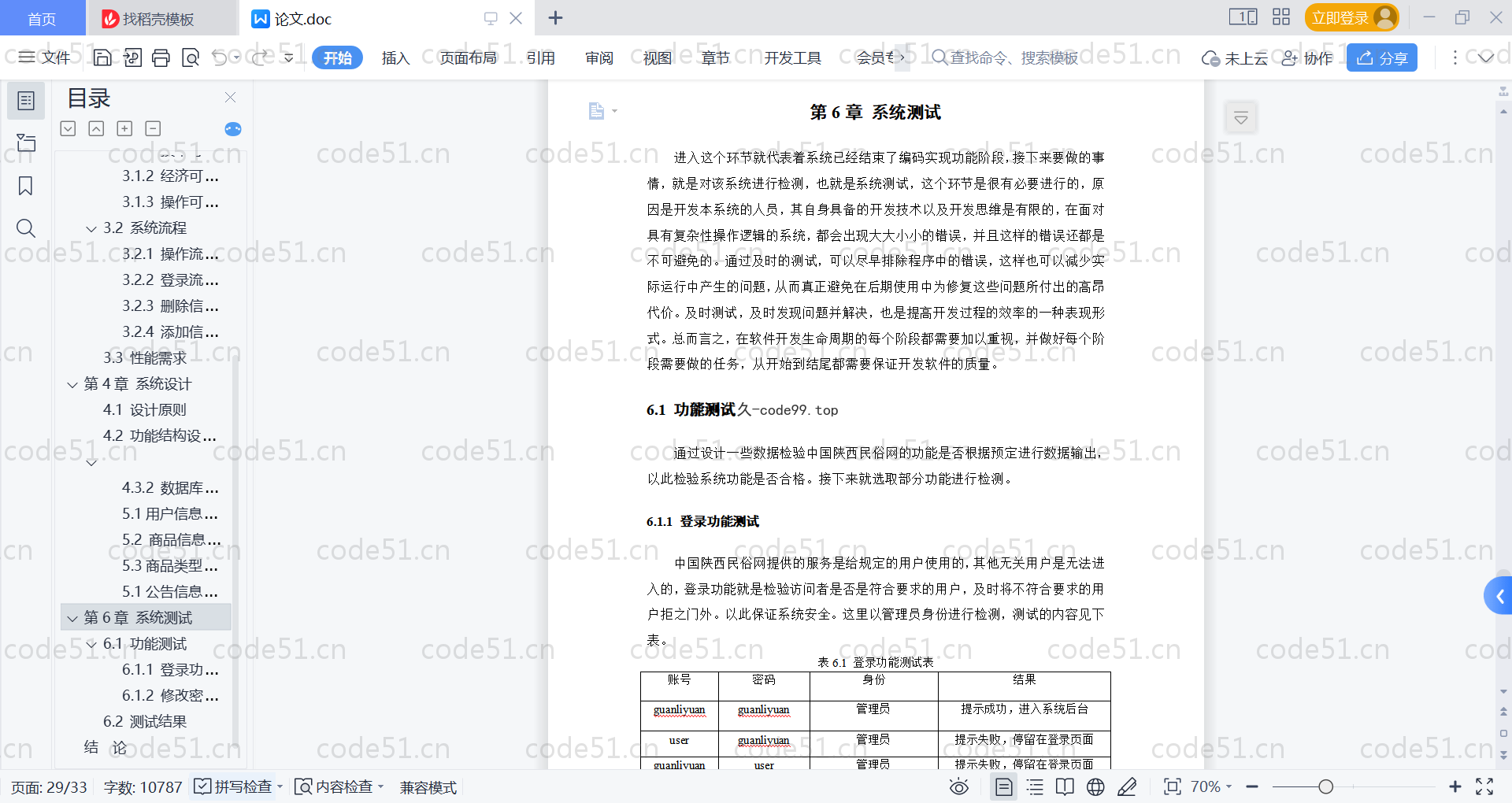The image size is (1512, 803).
Task: Open Print Preview icon
Action: coord(191,57)
